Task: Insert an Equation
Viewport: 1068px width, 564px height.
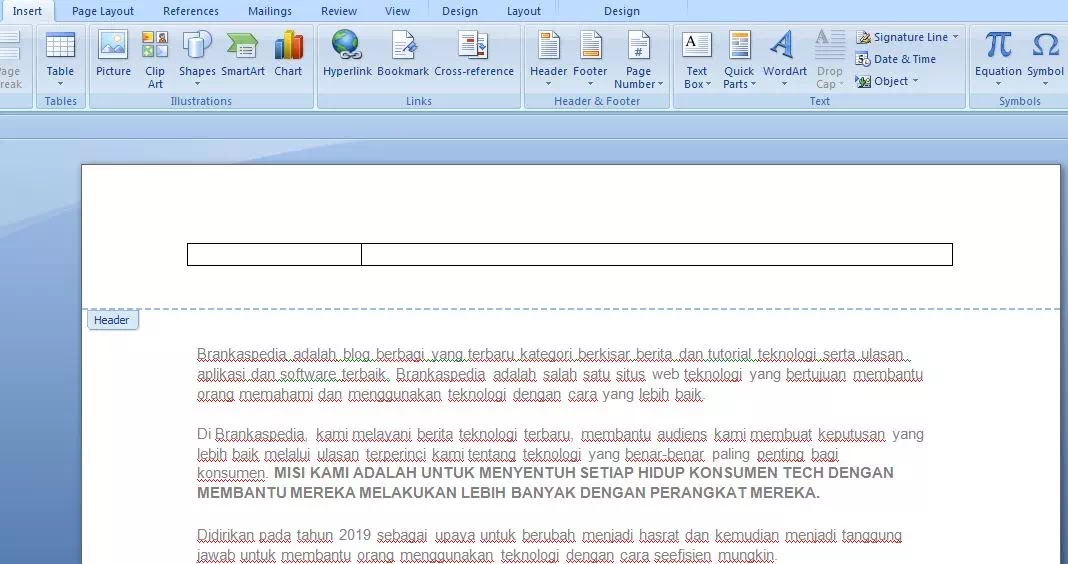Action: [998, 59]
